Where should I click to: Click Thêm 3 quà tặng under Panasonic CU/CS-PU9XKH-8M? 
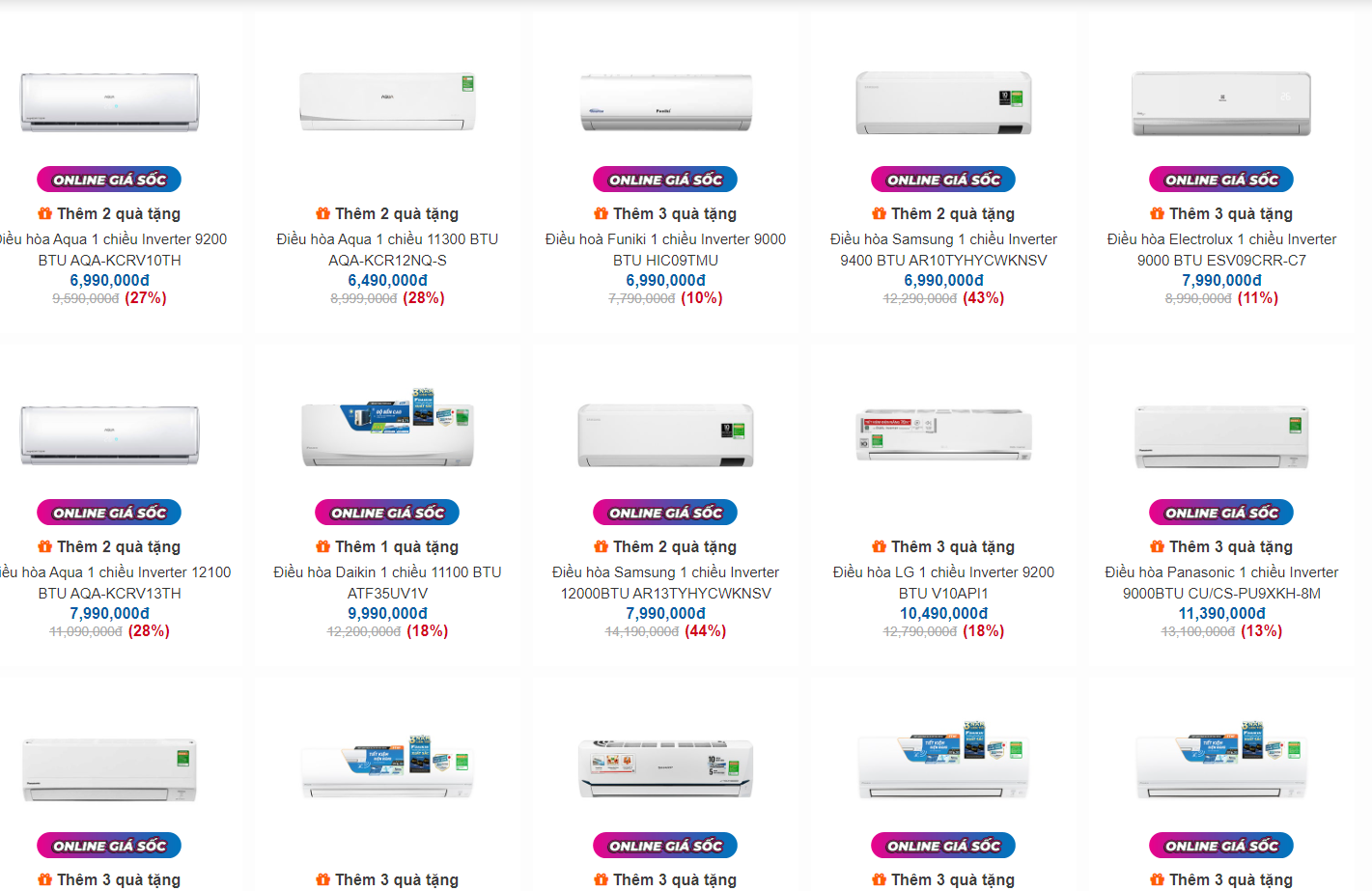point(1230,546)
